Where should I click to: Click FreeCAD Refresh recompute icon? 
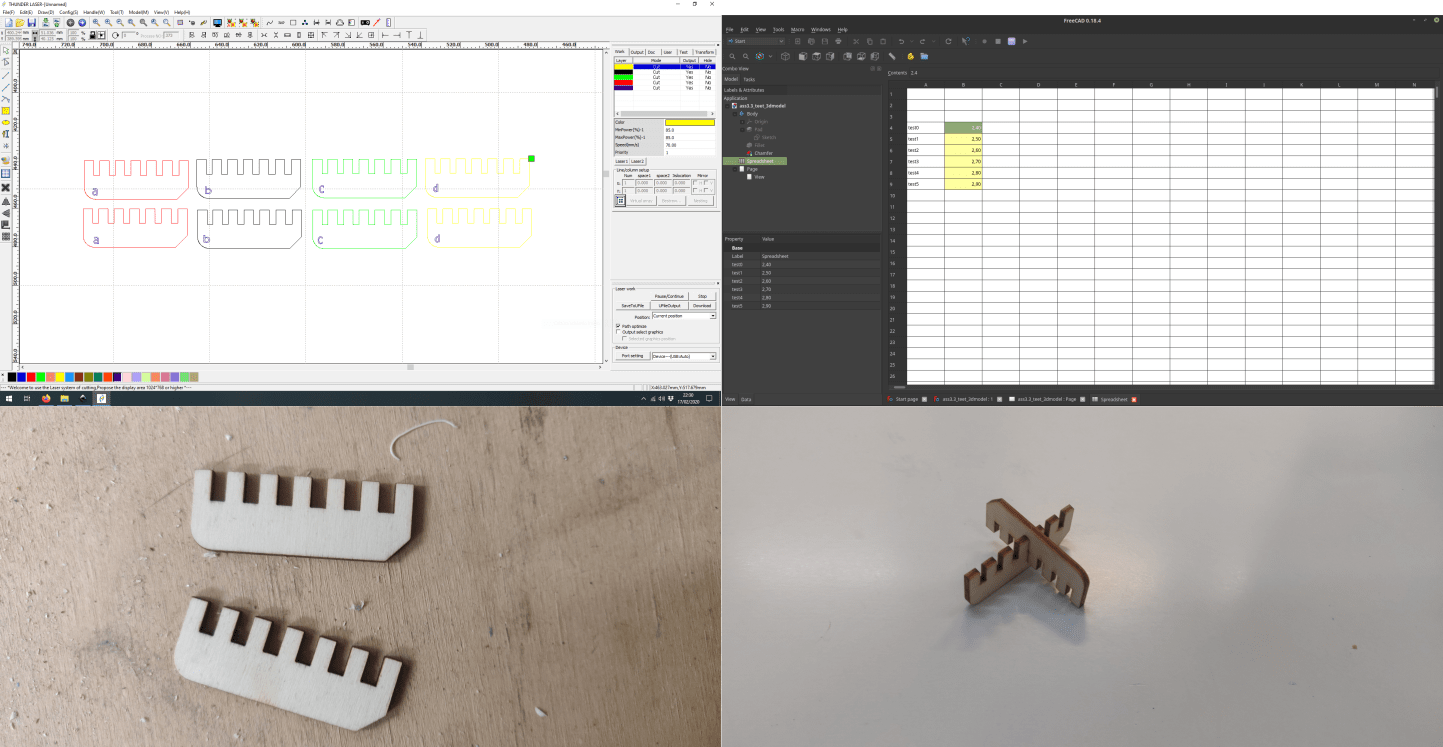coord(948,41)
